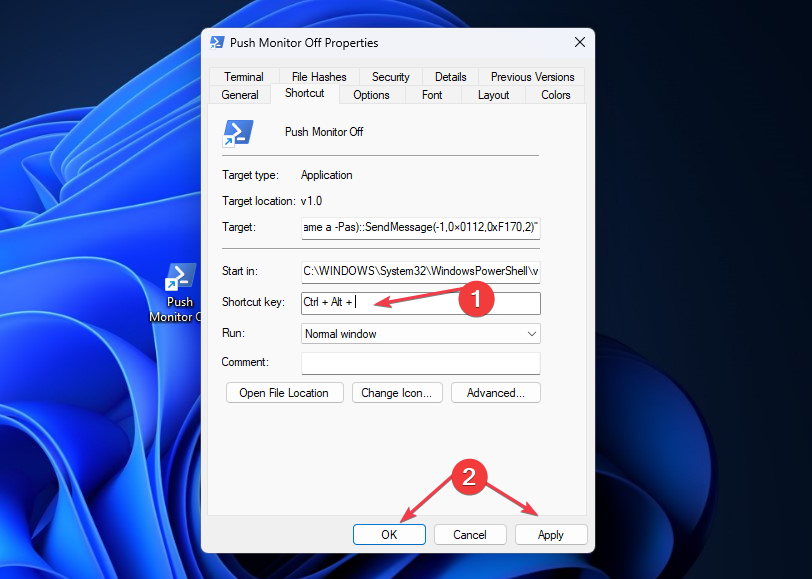The width and height of the screenshot is (812, 579).
Task: Click the Open File Location button
Action: (284, 393)
